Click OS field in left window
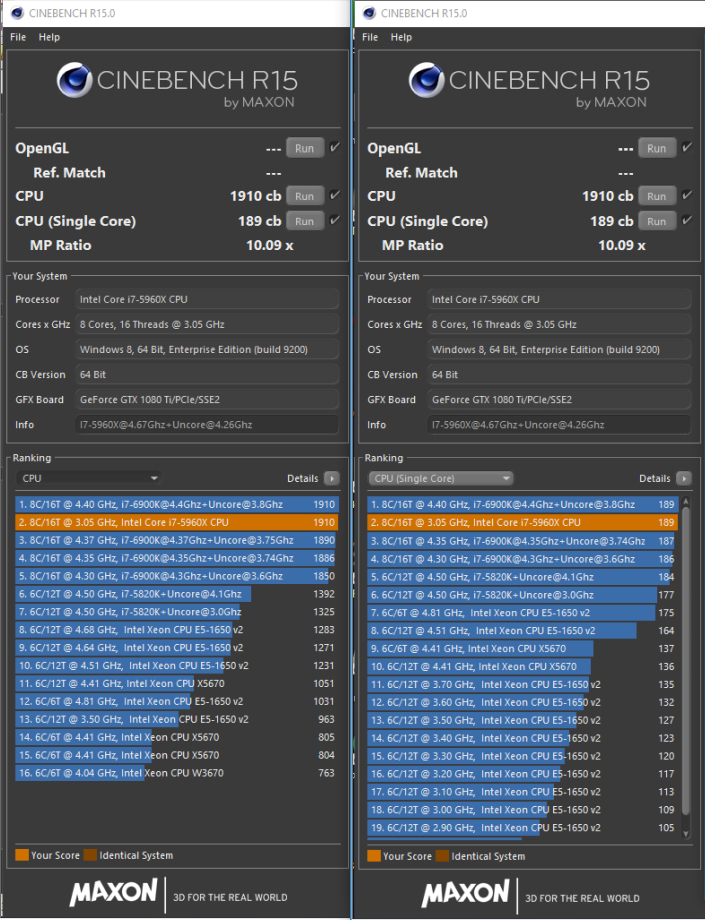This screenshot has width=705, height=920. (x=206, y=349)
